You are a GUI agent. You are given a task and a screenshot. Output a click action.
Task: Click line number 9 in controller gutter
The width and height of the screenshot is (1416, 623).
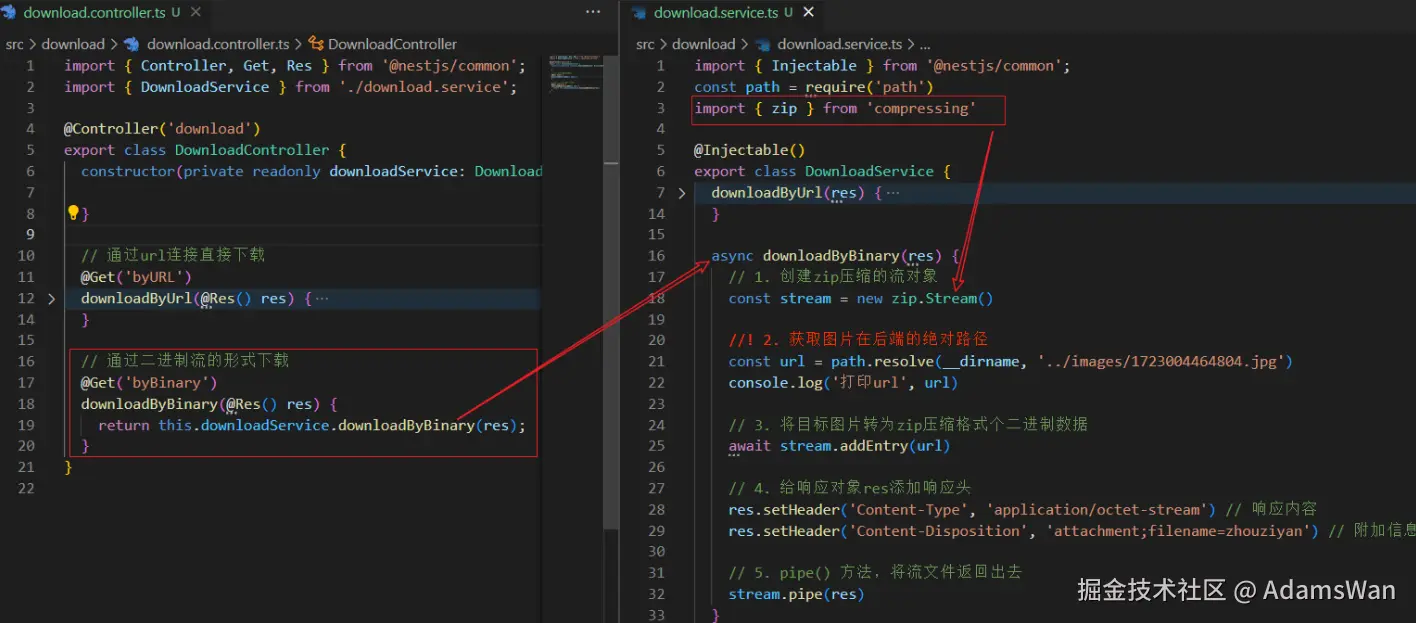tap(30, 234)
